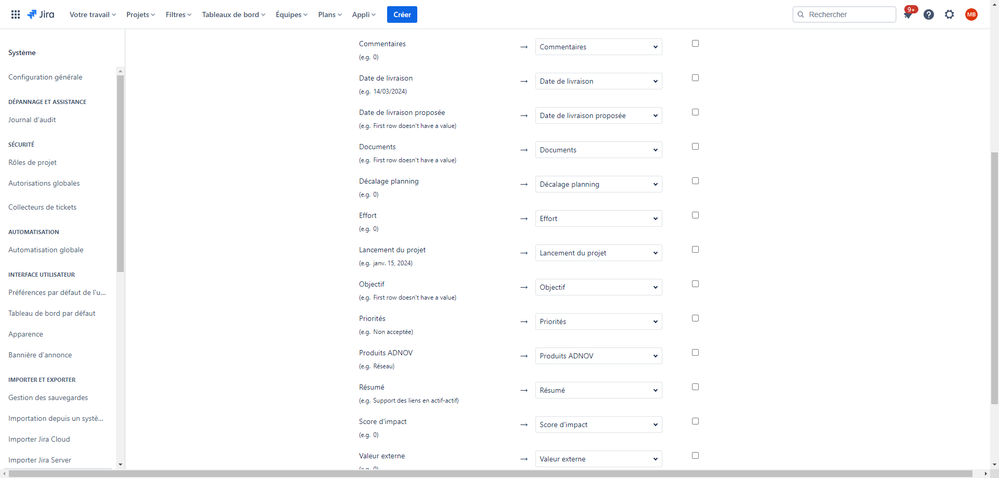Click the sidebar scroll down arrow

pyautogui.click(x=120, y=465)
